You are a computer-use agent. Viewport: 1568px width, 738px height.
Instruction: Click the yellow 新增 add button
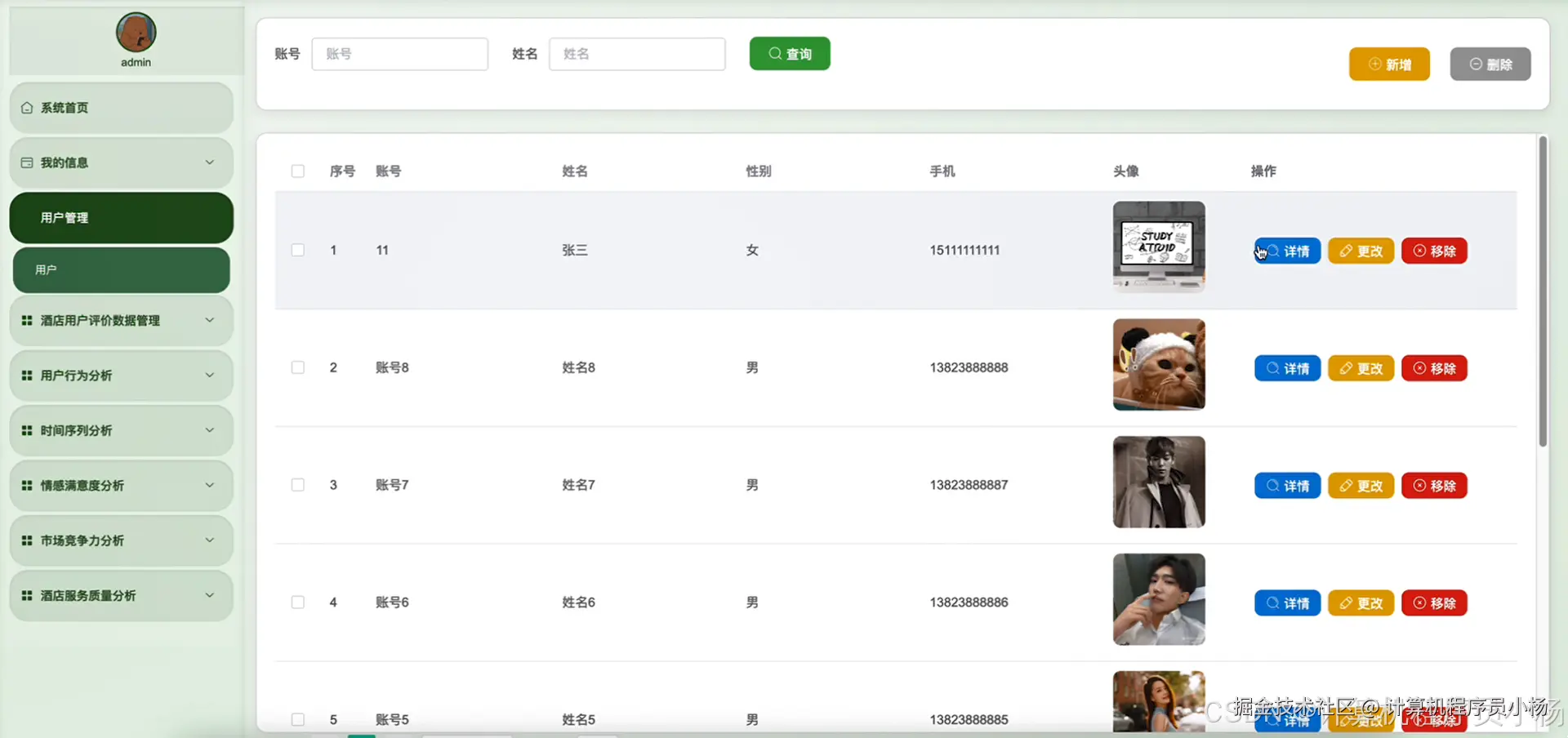[1389, 64]
